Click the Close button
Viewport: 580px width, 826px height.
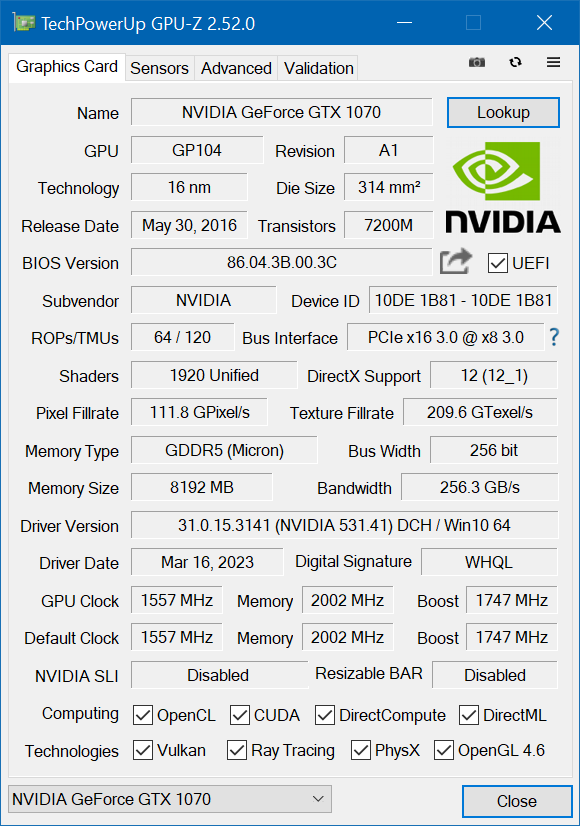point(517,801)
